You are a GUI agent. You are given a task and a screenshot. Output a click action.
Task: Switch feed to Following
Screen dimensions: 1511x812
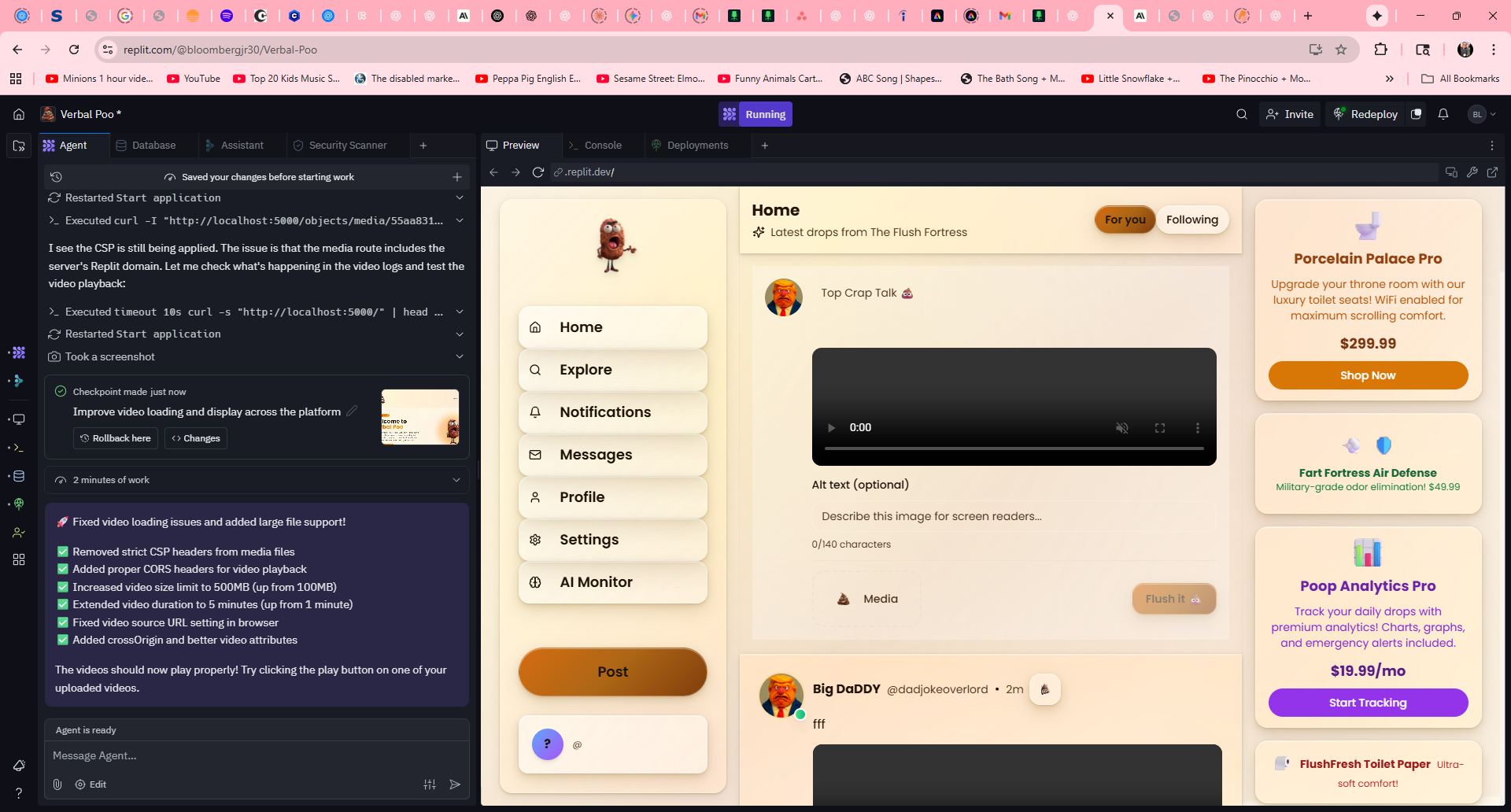click(1191, 220)
